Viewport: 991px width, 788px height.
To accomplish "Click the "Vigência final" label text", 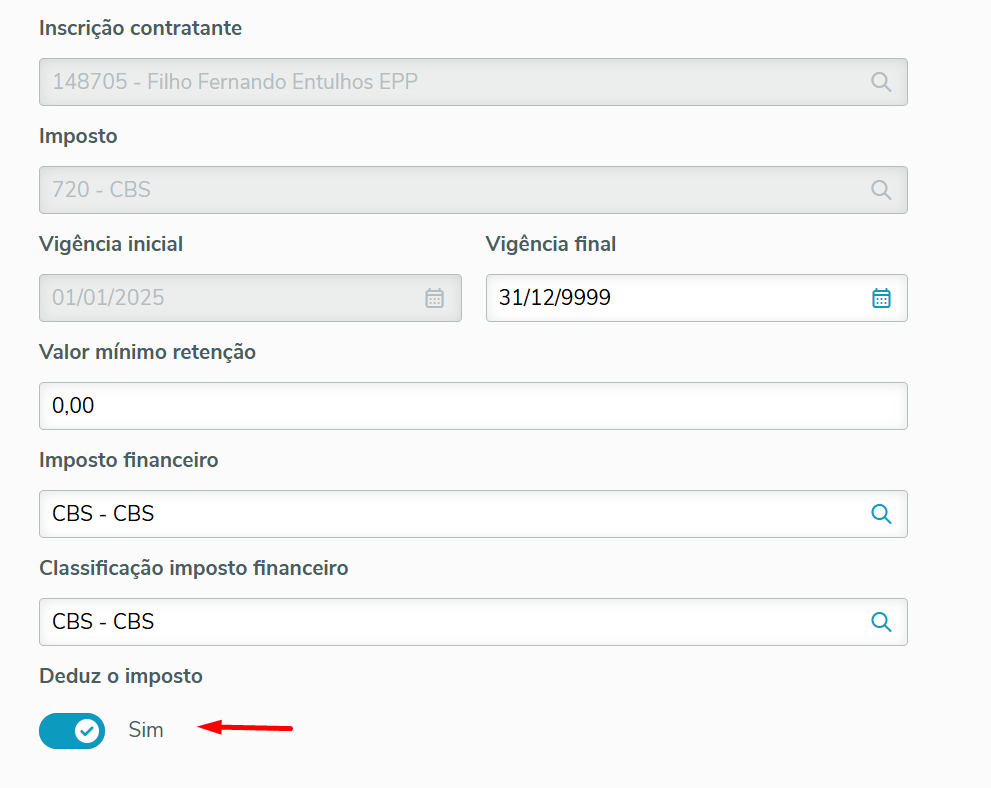I will pos(551,245).
